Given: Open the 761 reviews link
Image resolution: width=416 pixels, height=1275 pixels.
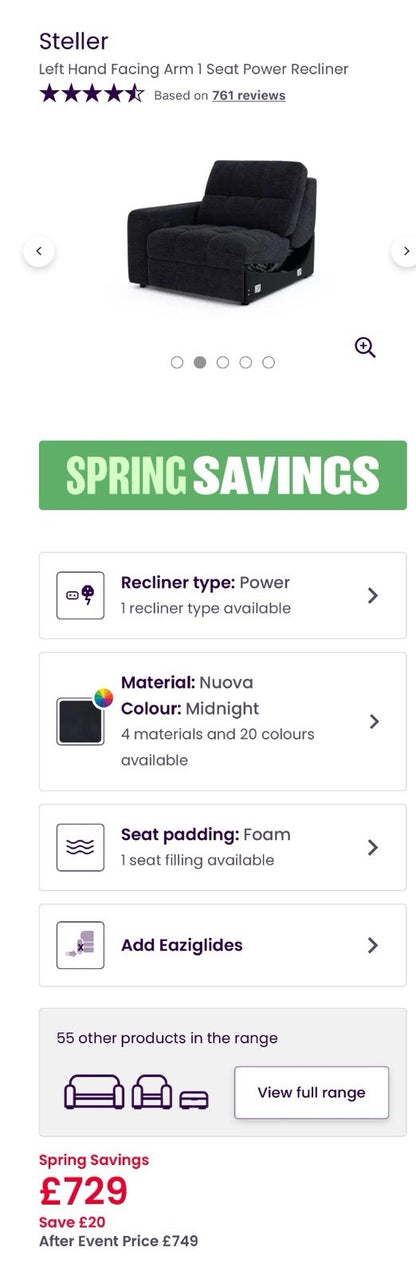Looking at the screenshot, I should pyautogui.click(x=248, y=95).
